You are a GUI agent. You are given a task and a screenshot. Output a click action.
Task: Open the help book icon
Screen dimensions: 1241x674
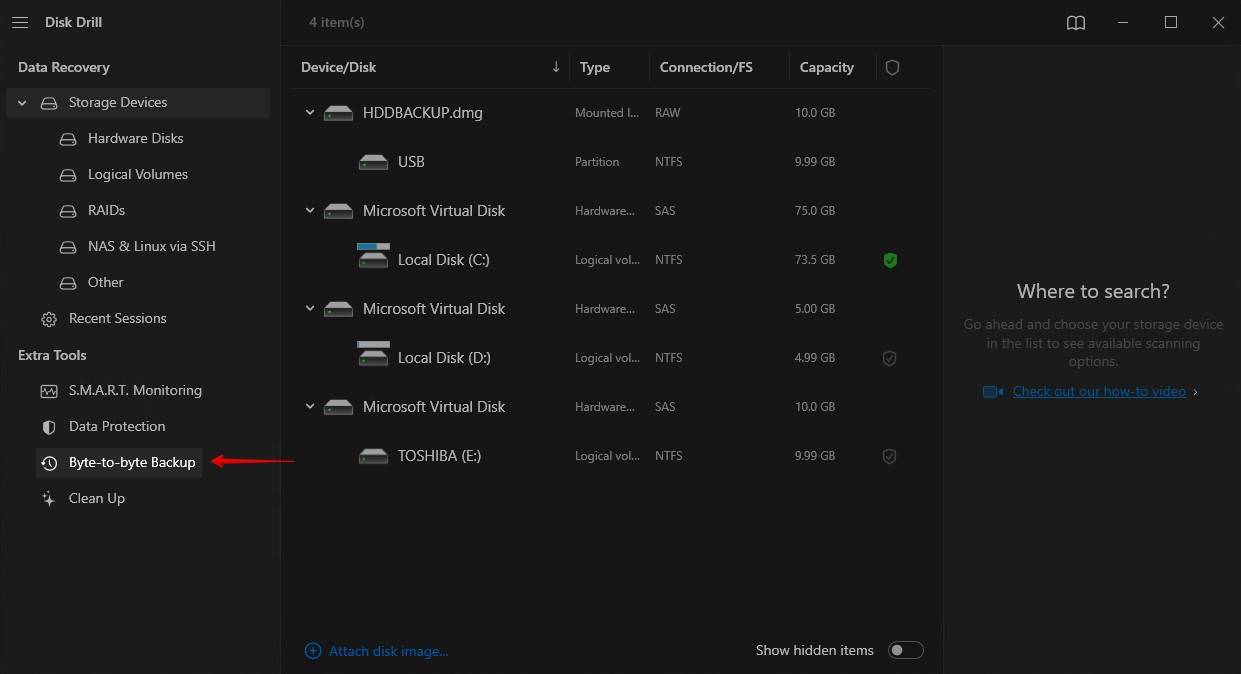tap(1076, 23)
